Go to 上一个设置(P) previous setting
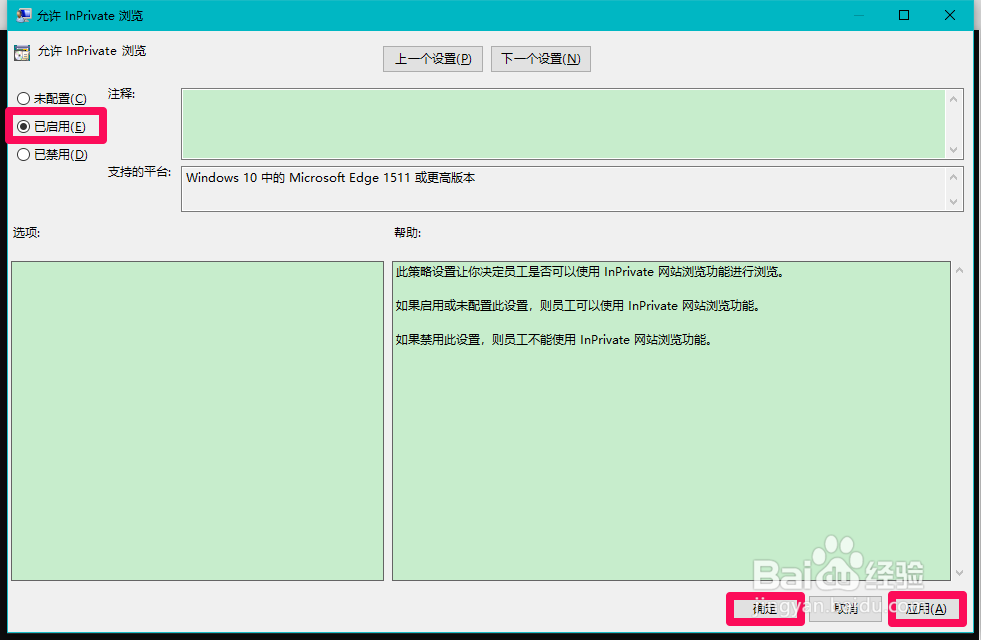The height and width of the screenshot is (640, 981). coord(433,59)
